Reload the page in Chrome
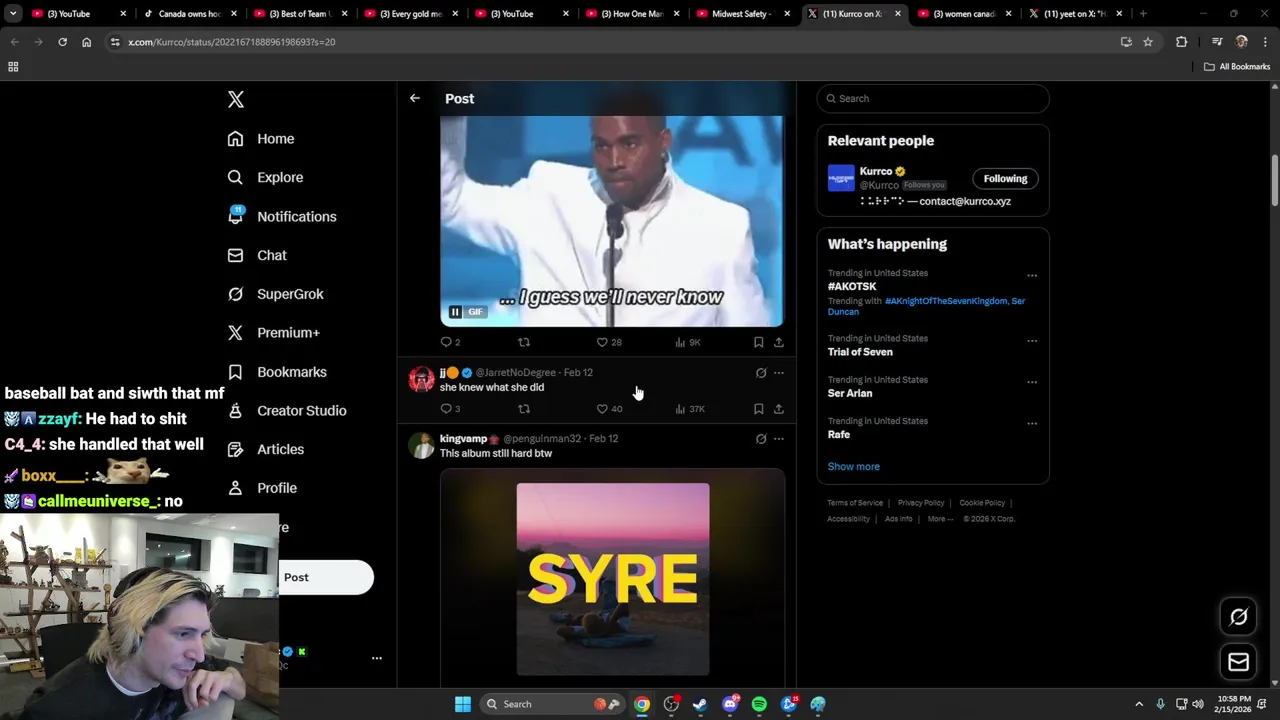The height and width of the screenshot is (720, 1280). [62, 42]
